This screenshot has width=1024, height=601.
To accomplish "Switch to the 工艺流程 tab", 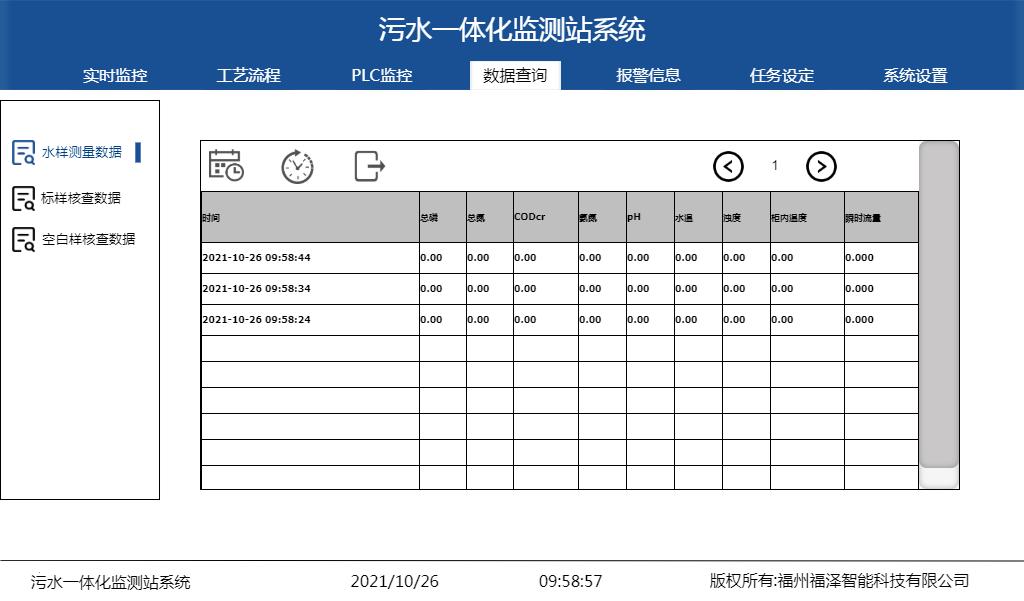I will click(248, 76).
